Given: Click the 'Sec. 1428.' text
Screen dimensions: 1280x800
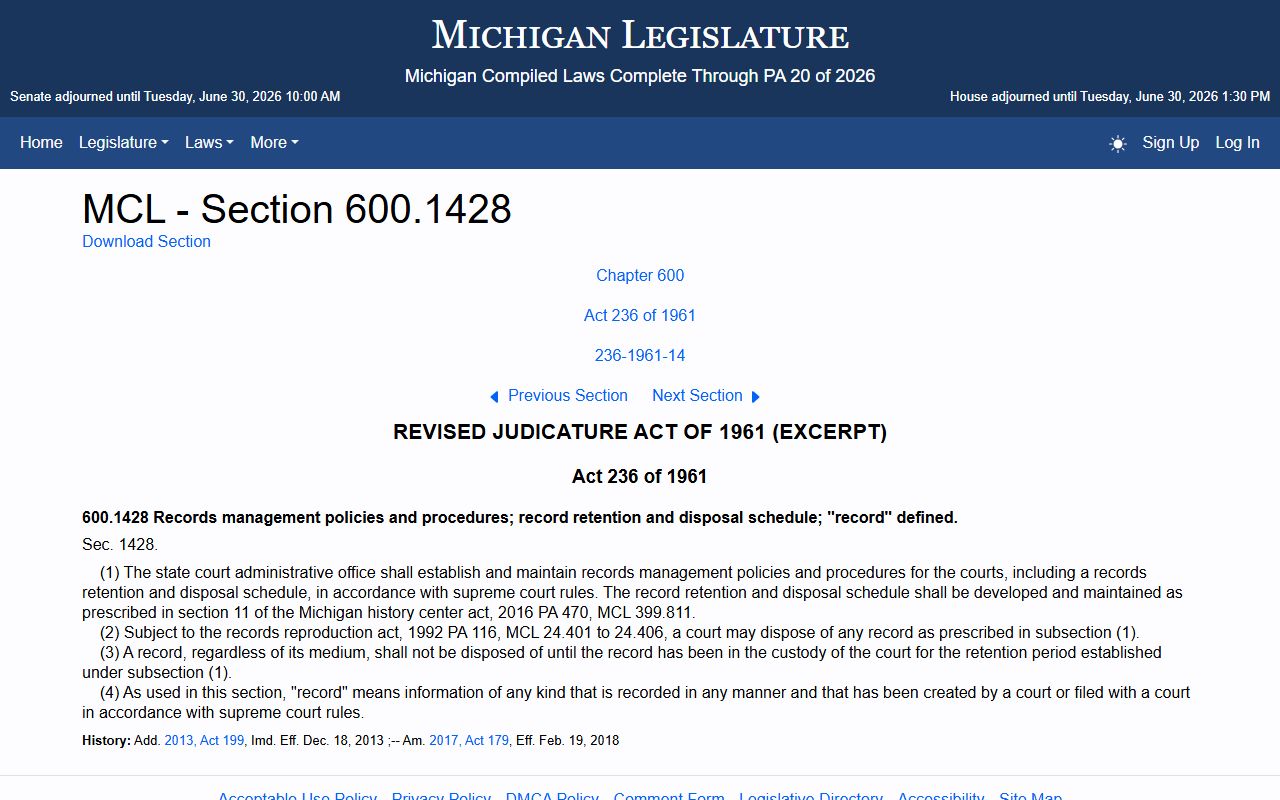Looking at the screenshot, I should pyautogui.click(x=120, y=545).
